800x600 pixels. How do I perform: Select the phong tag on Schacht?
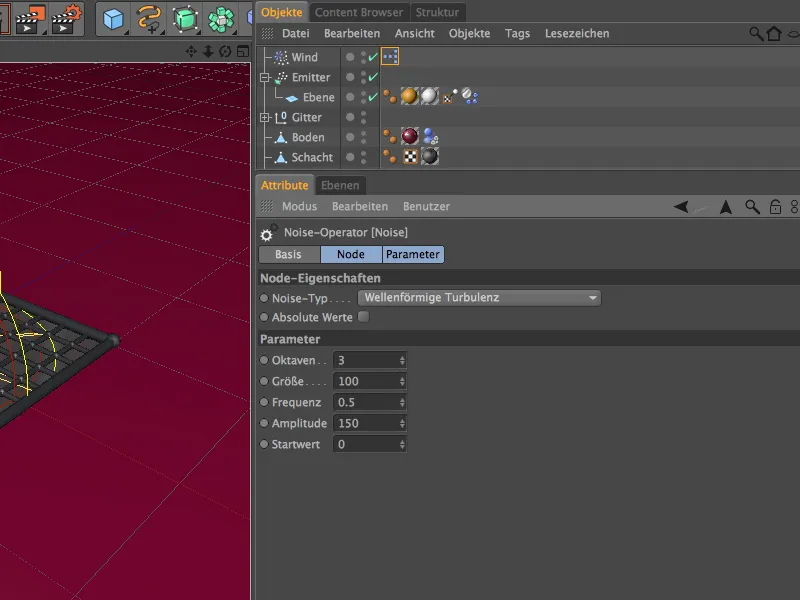(x=390, y=157)
